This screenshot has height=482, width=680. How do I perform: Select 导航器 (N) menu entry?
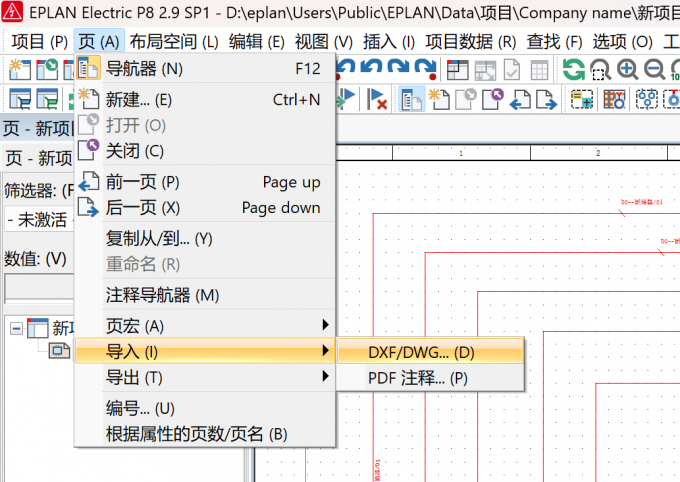(205, 69)
